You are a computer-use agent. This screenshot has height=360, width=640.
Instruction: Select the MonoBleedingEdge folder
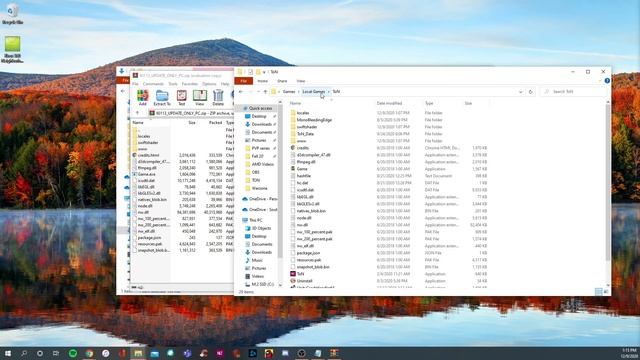click(x=314, y=120)
